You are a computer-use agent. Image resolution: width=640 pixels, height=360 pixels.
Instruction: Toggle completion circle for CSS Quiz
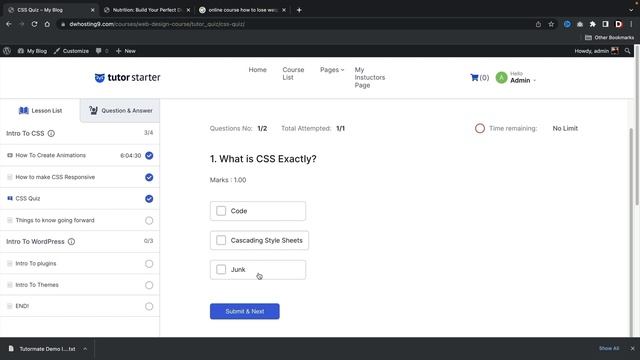[x=149, y=199]
